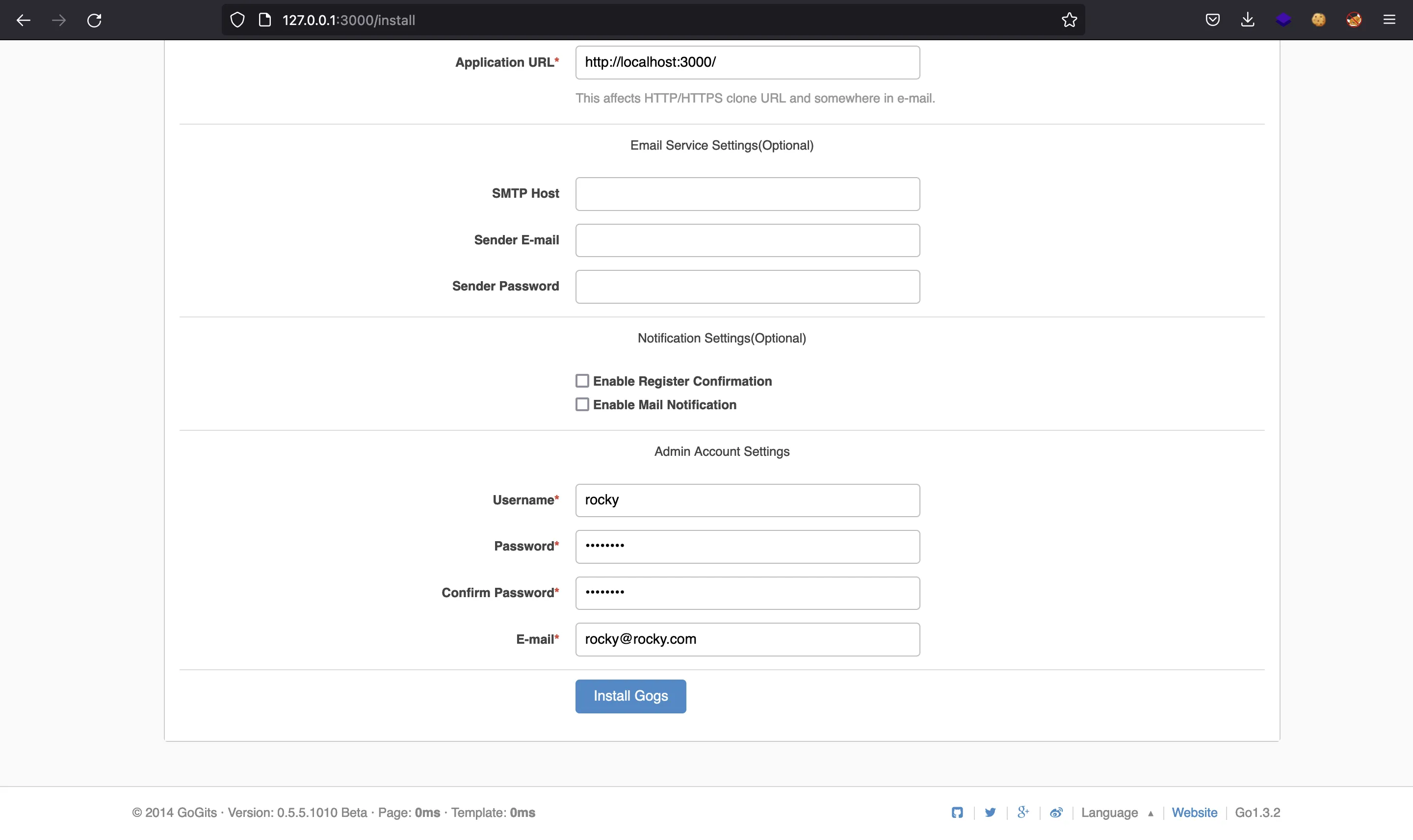Open the browser hamburger menu

point(1389,20)
